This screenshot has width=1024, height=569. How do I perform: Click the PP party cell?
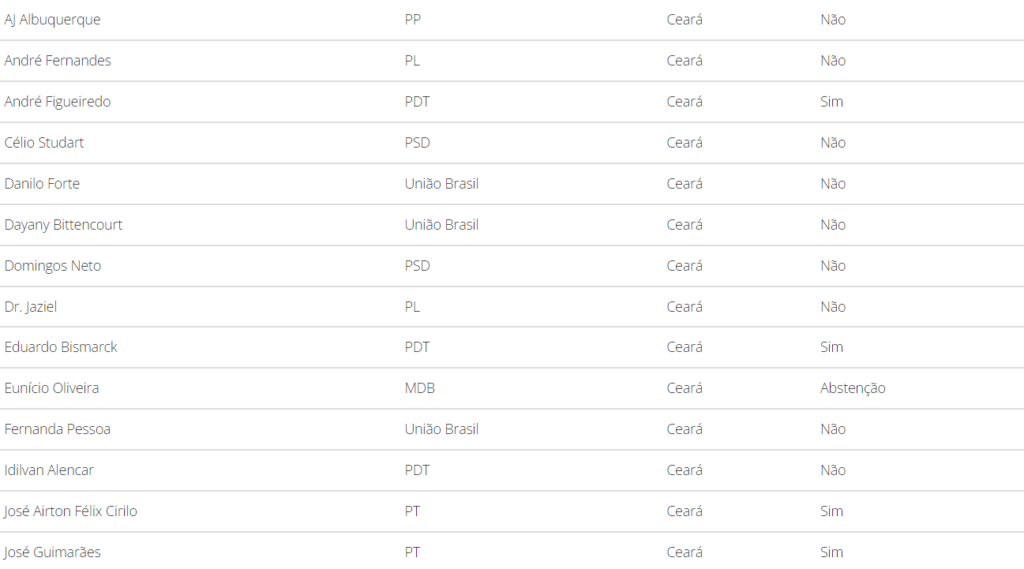coord(413,20)
